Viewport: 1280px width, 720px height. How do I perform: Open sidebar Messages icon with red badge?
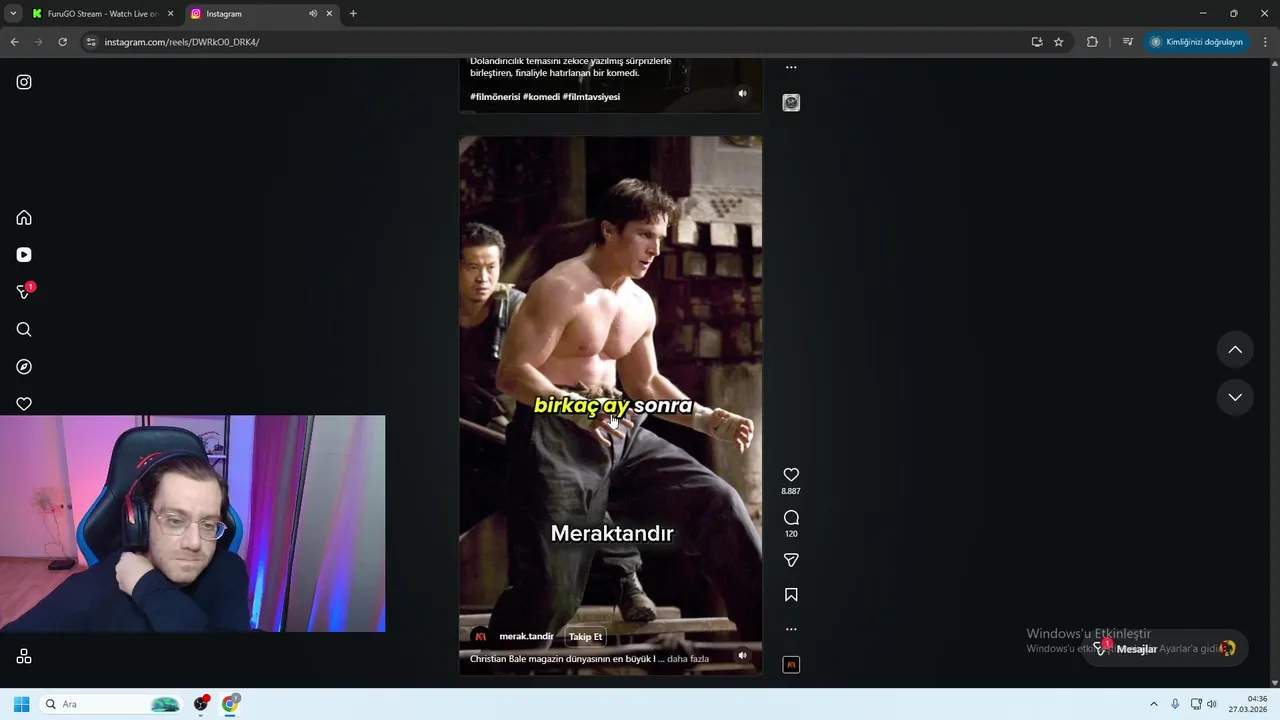tap(24, 292)
